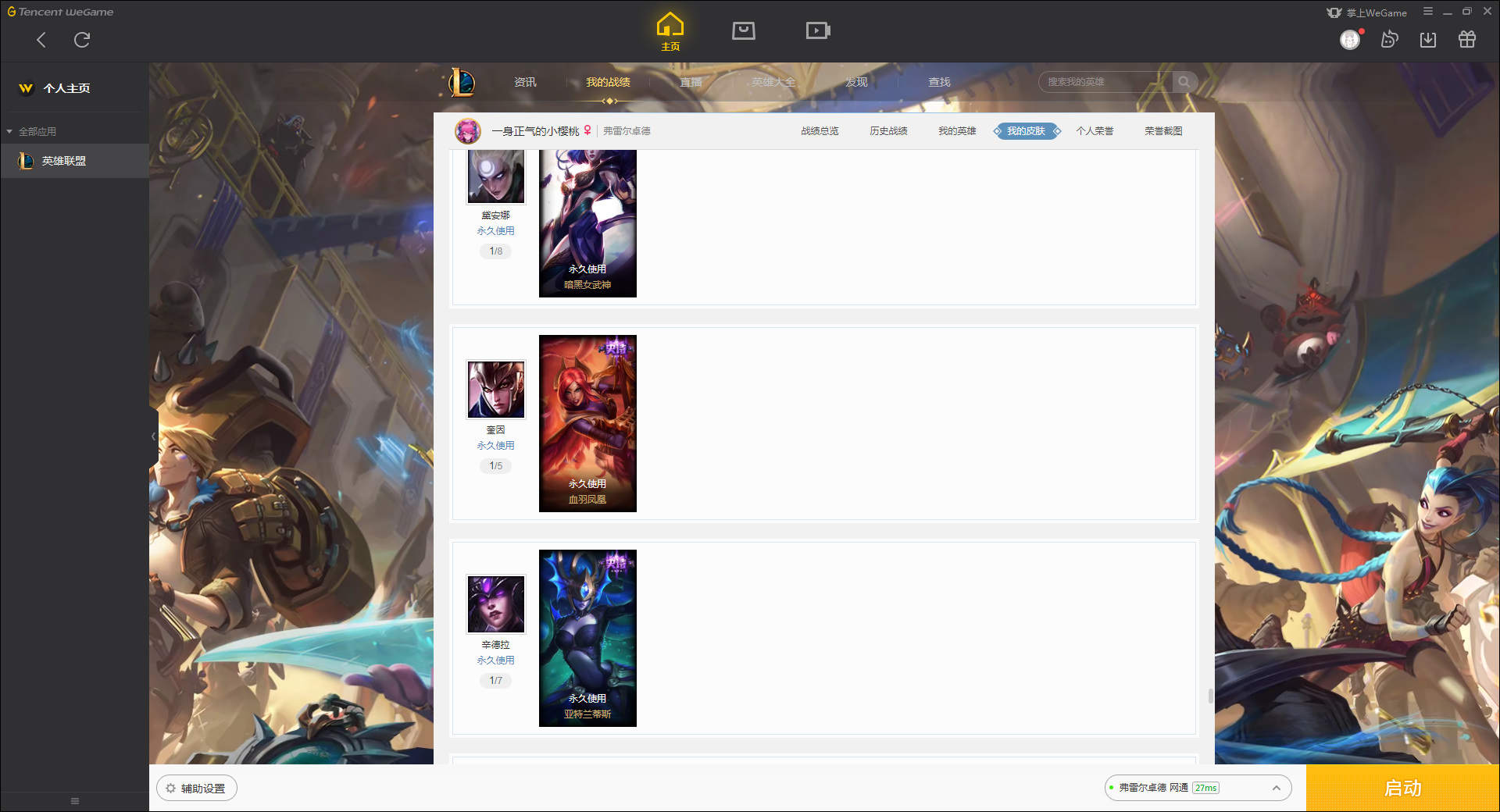Viewport: 1500px width, 812px height.
Task: Open the game store bag icon
Action: pos(744,31)
